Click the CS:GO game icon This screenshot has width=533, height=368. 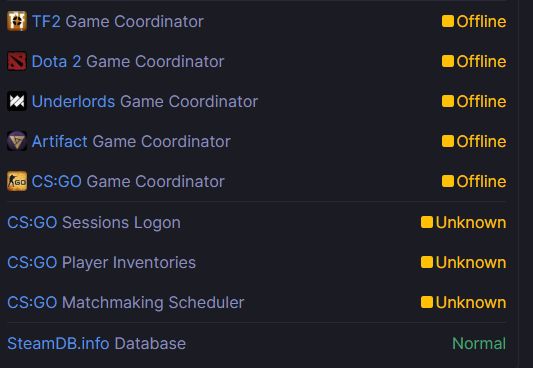tap(17, 181)
